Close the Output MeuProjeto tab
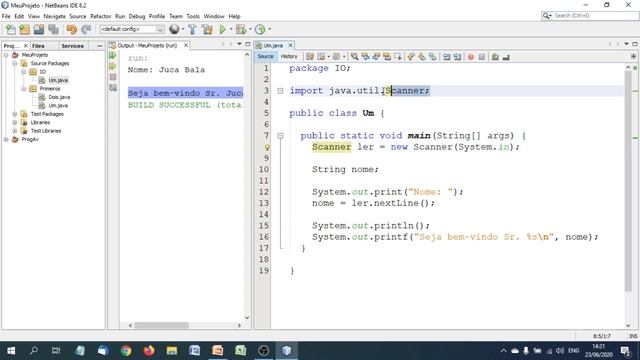The image size is (640, 360). tap(186, 45)
